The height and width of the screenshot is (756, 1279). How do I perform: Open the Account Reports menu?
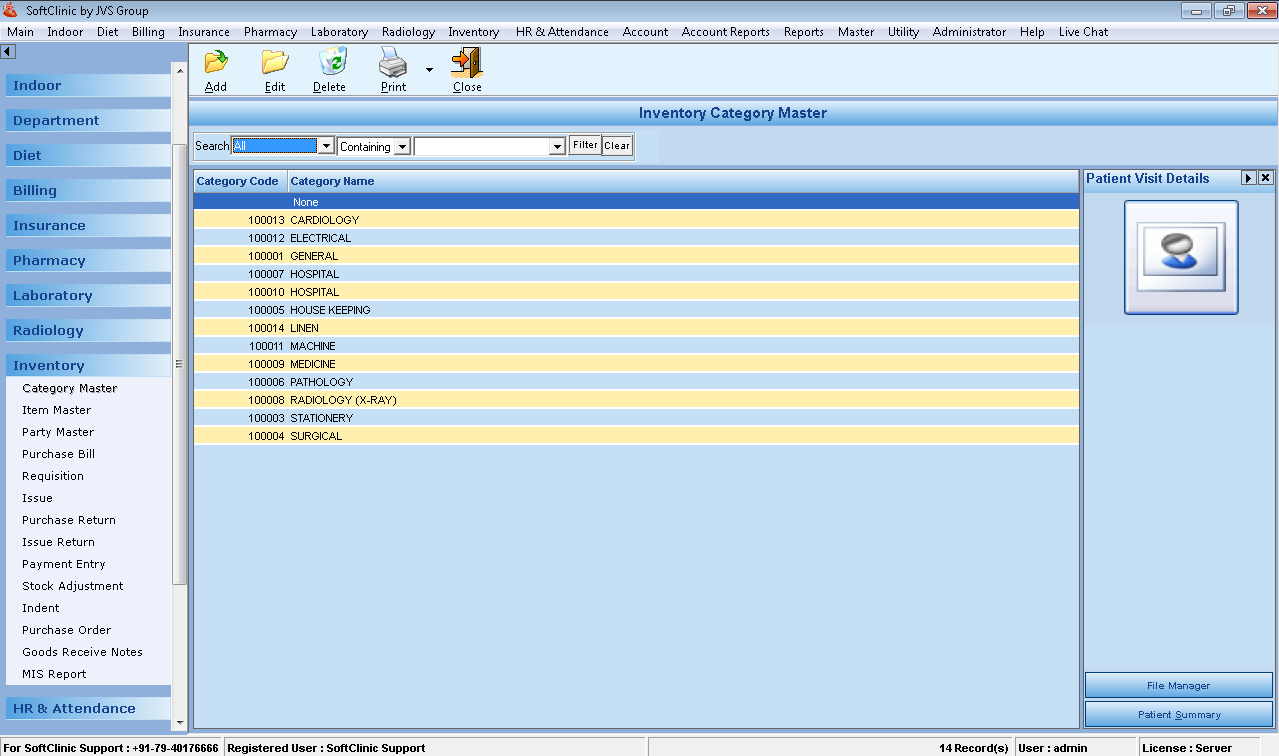click(x=725, y=31)
